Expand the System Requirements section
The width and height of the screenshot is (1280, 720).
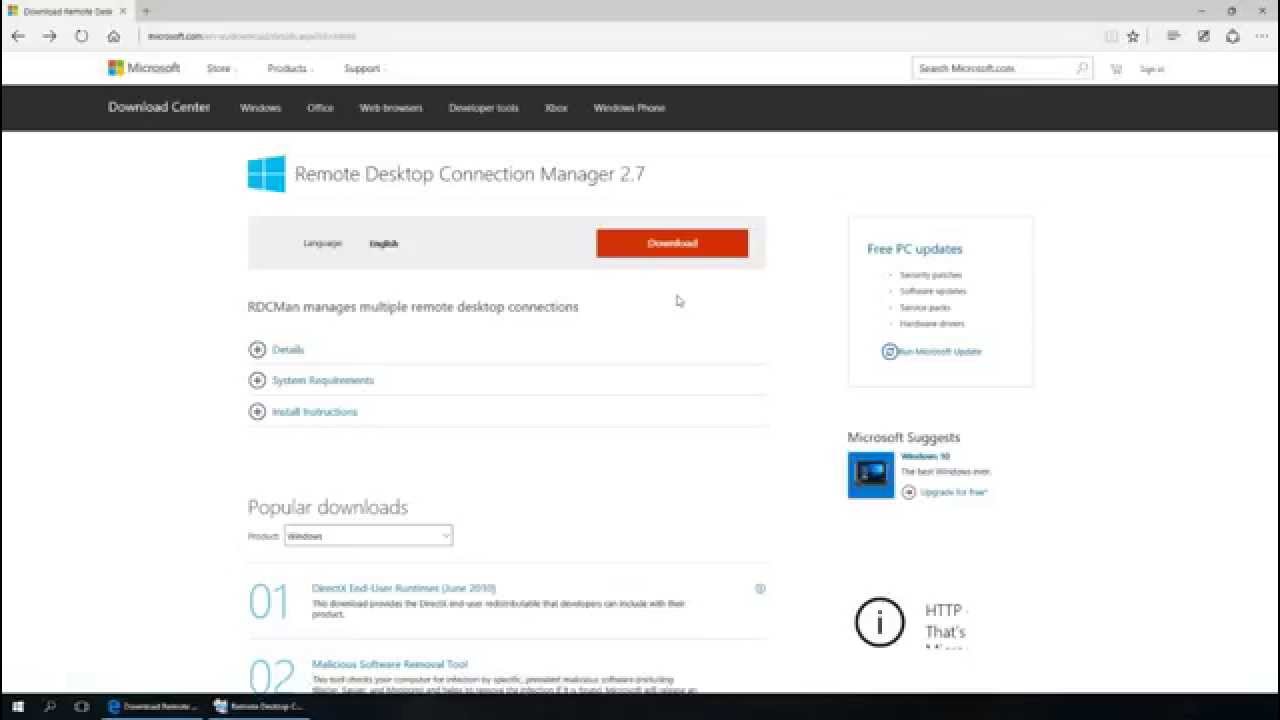(x=322, y=380)
